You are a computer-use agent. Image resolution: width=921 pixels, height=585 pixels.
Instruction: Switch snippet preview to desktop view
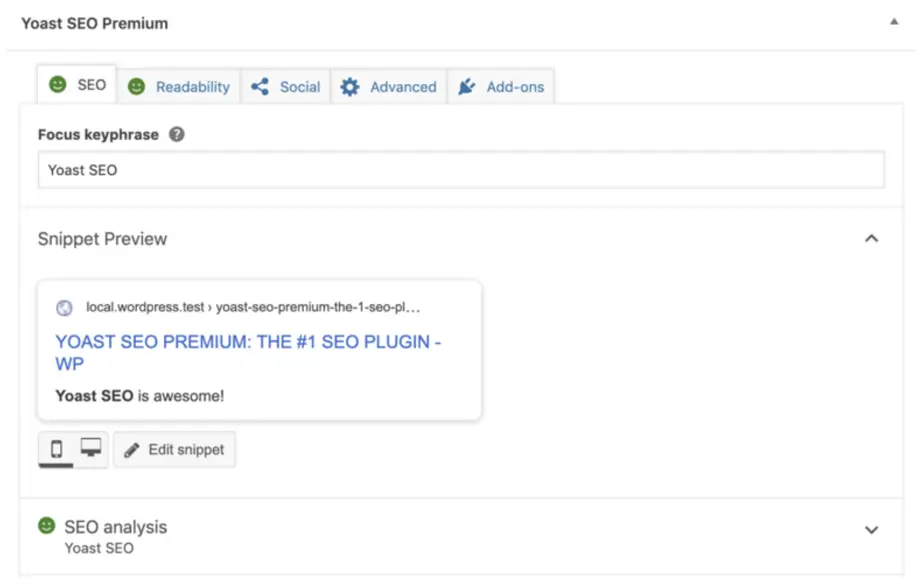90,448
